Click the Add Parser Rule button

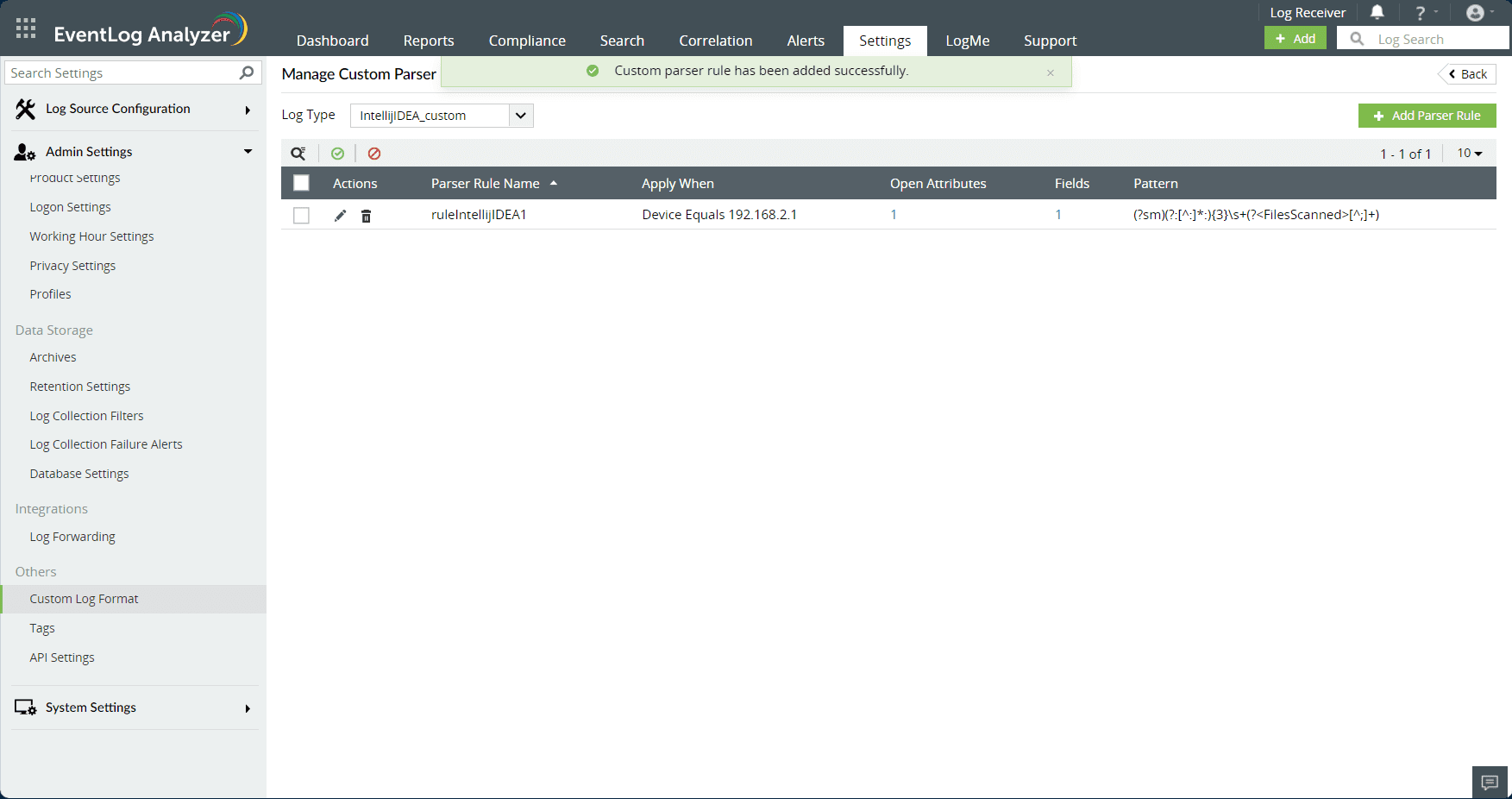[1427, 115]
